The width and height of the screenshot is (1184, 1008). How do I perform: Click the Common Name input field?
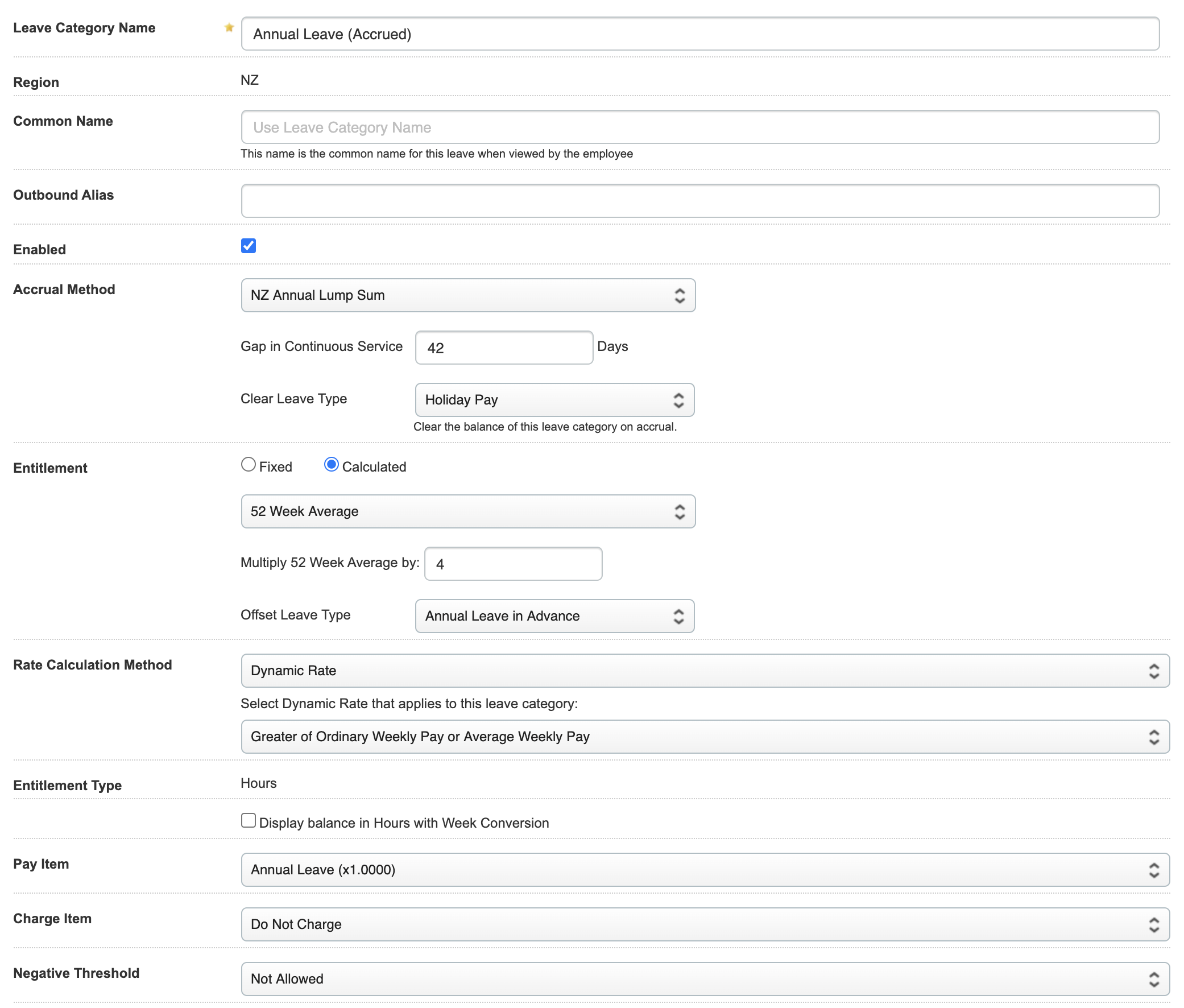[x=699, y=127]
